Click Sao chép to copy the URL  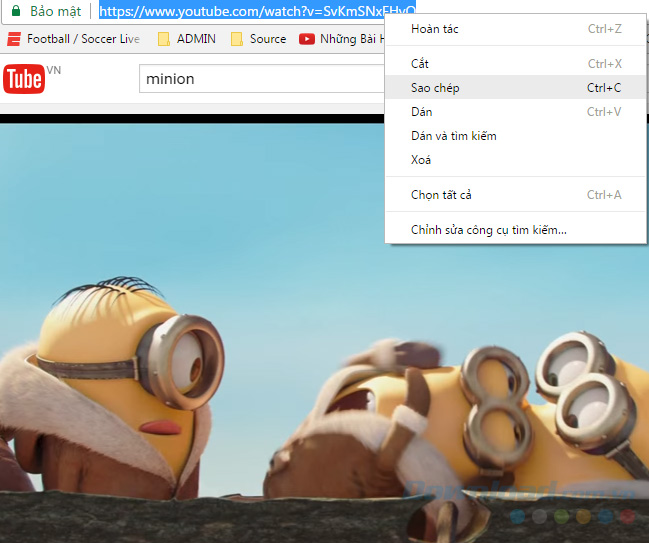(x=435, y=88)
